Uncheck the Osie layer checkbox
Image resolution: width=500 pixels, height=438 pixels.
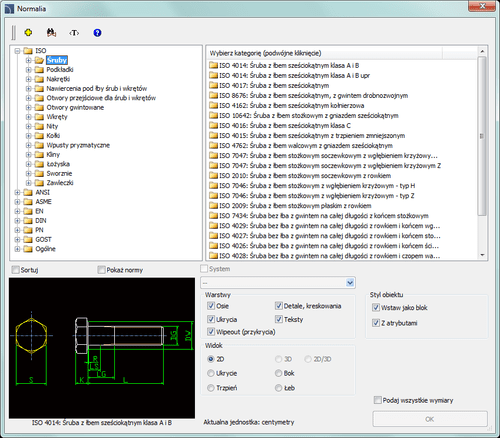click(x=211, y=306)
